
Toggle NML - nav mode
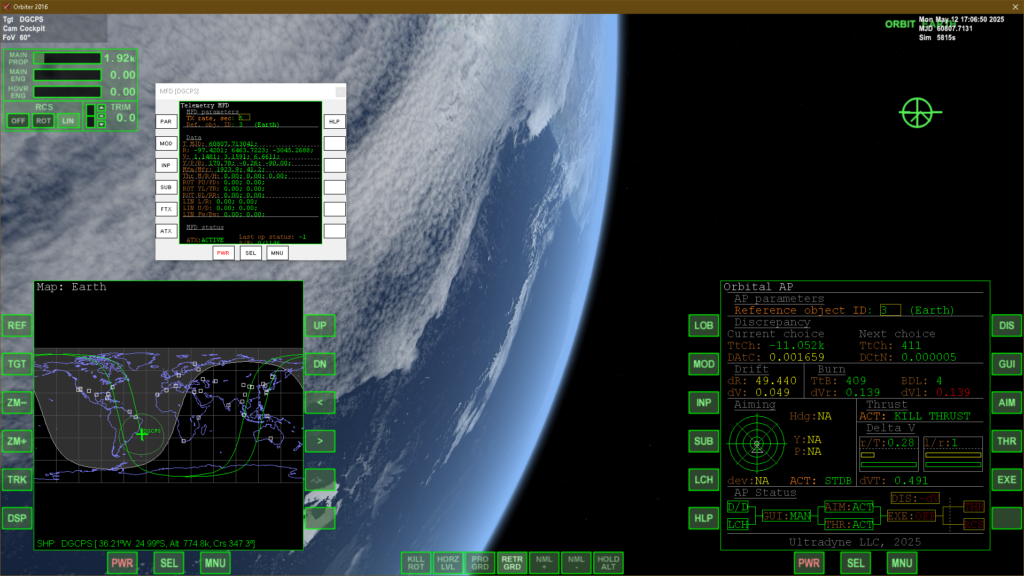(576, 563)
